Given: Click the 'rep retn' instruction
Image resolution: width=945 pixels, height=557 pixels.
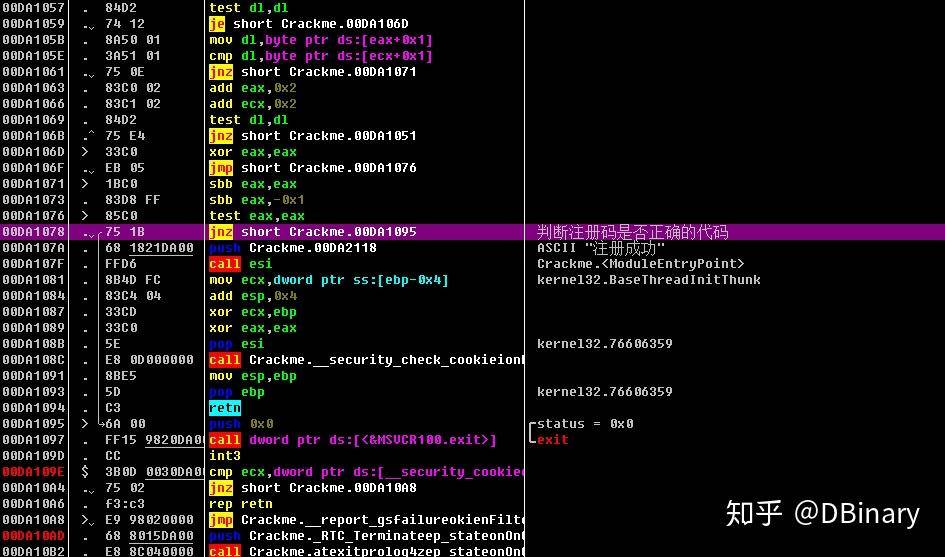Looking at the screenshot, I should [x=241, y=503].
